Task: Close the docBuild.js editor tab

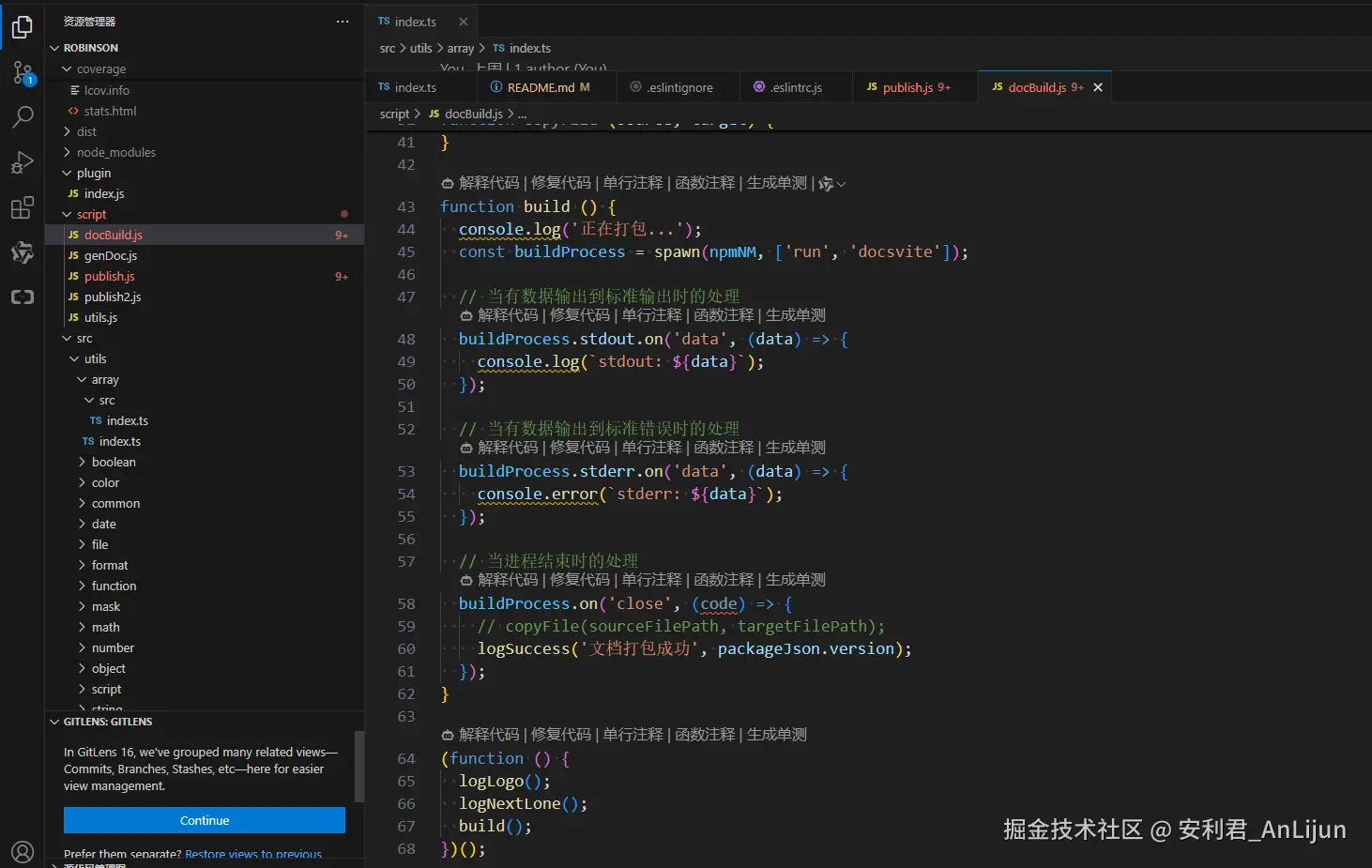Action: click(x=1097, y=87)
